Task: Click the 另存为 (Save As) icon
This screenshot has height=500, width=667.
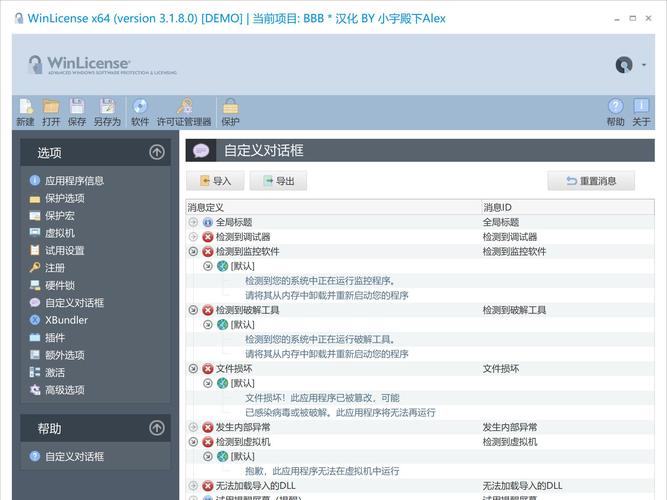Action: coord(107,108)
